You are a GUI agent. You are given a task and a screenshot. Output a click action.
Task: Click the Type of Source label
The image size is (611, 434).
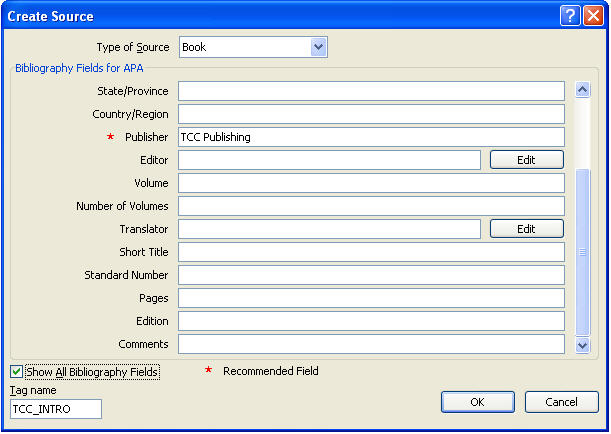point(133,47)
